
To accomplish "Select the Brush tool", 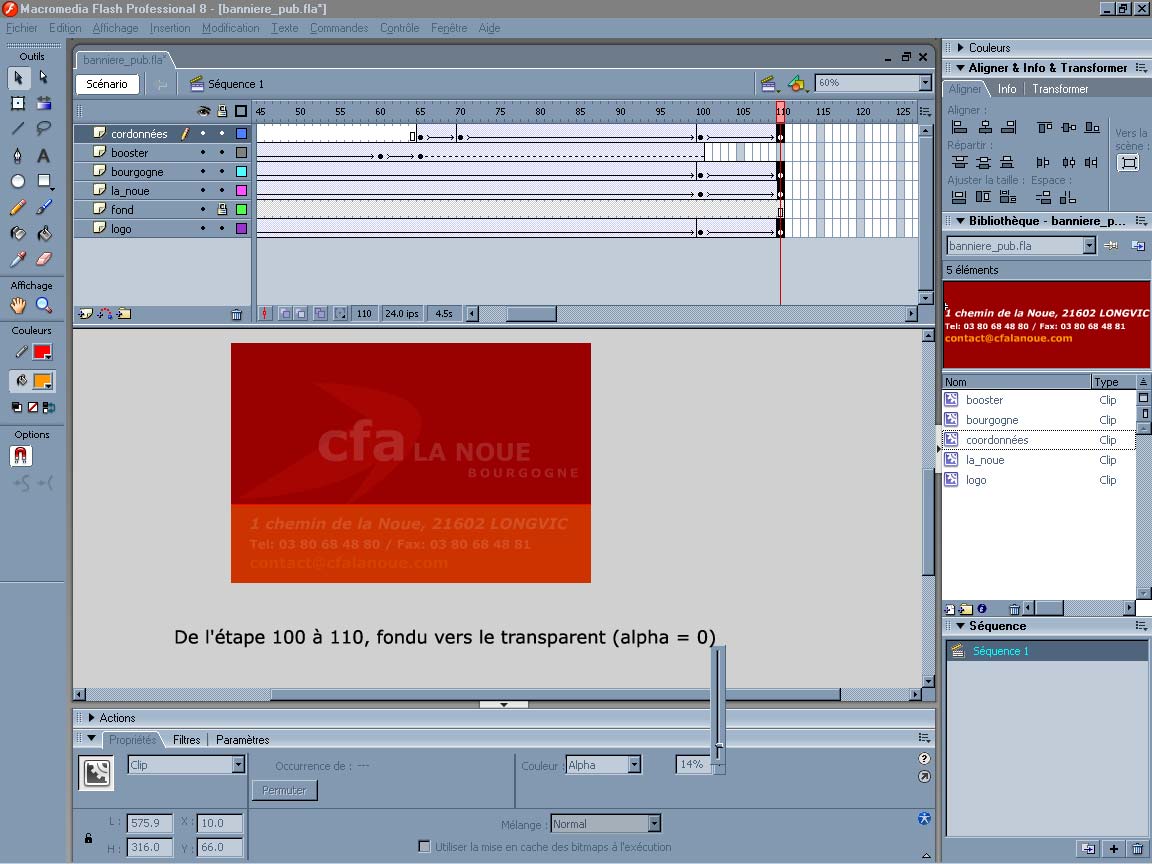I will click(44, 207).
